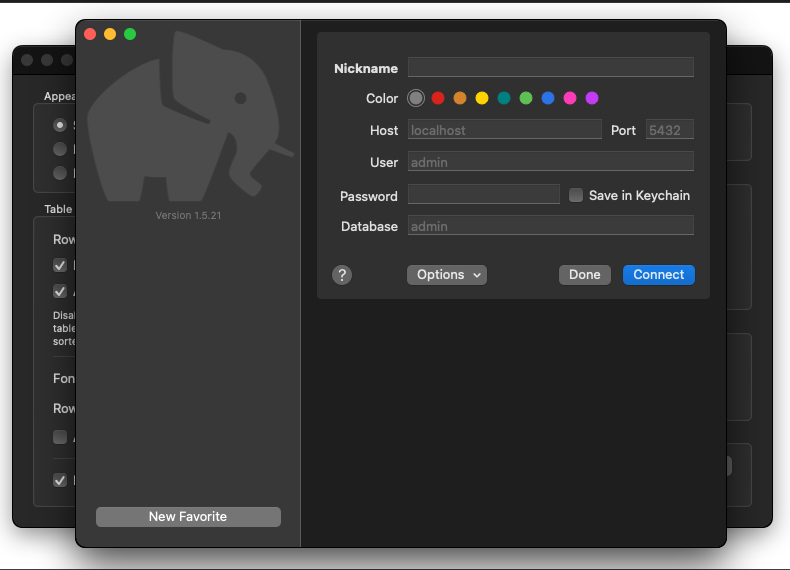Click the New Favorite button
Image resolution: width=790 pixels, height=570 pixels.
(188, 517)
